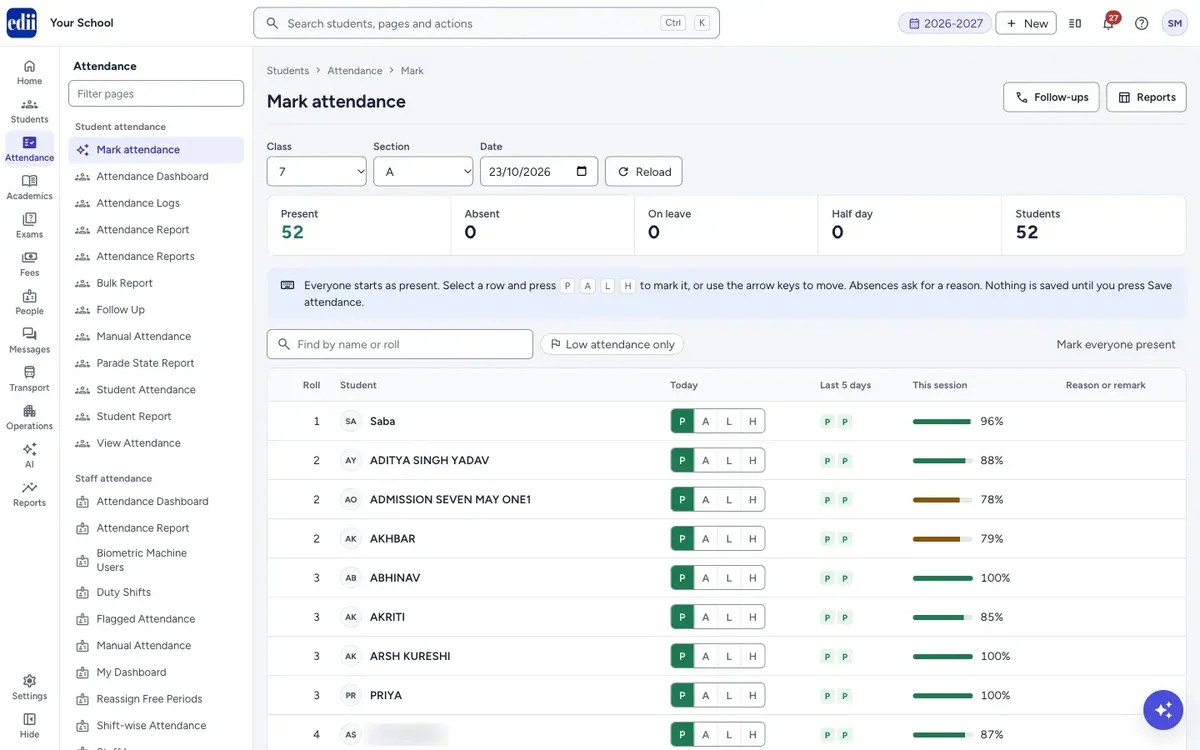
Task: Open Duty Shifts in sidebar
Action: (x=156, y=592)
